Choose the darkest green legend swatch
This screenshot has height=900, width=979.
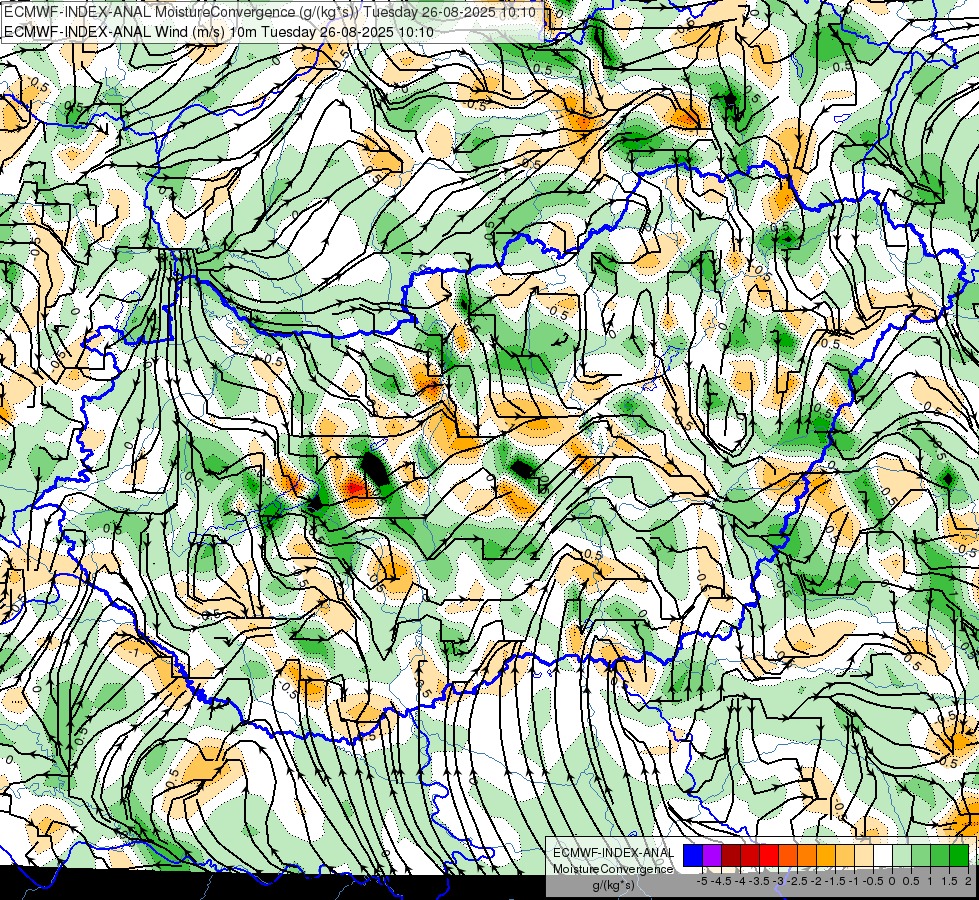(959, 856)
